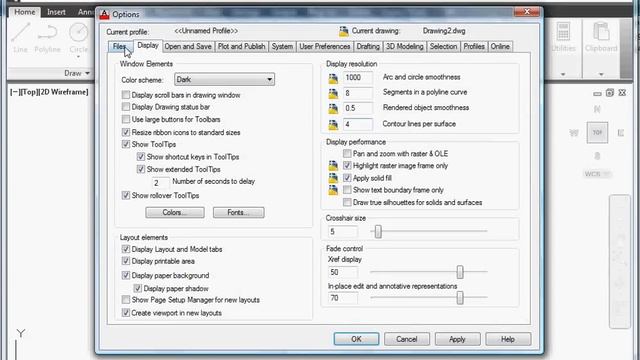
Task: Select the Polyline tool in ribbon
Action: tap(47, 38)
